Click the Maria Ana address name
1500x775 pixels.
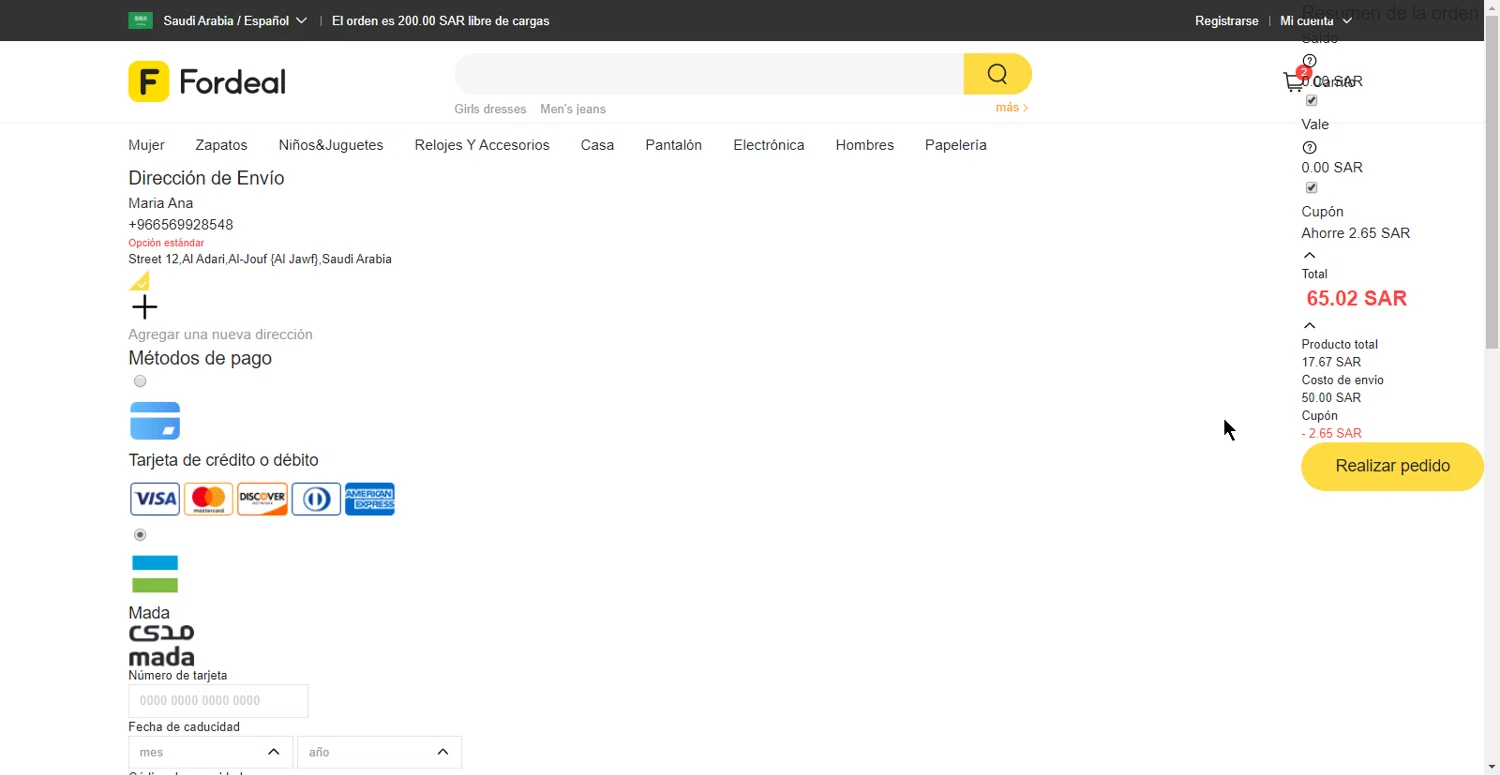161,203
